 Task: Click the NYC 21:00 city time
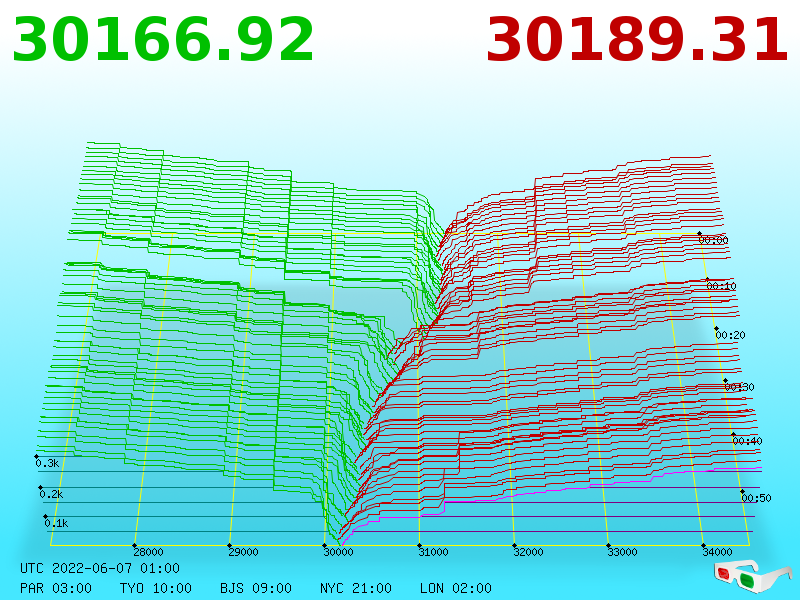[356, 588]
